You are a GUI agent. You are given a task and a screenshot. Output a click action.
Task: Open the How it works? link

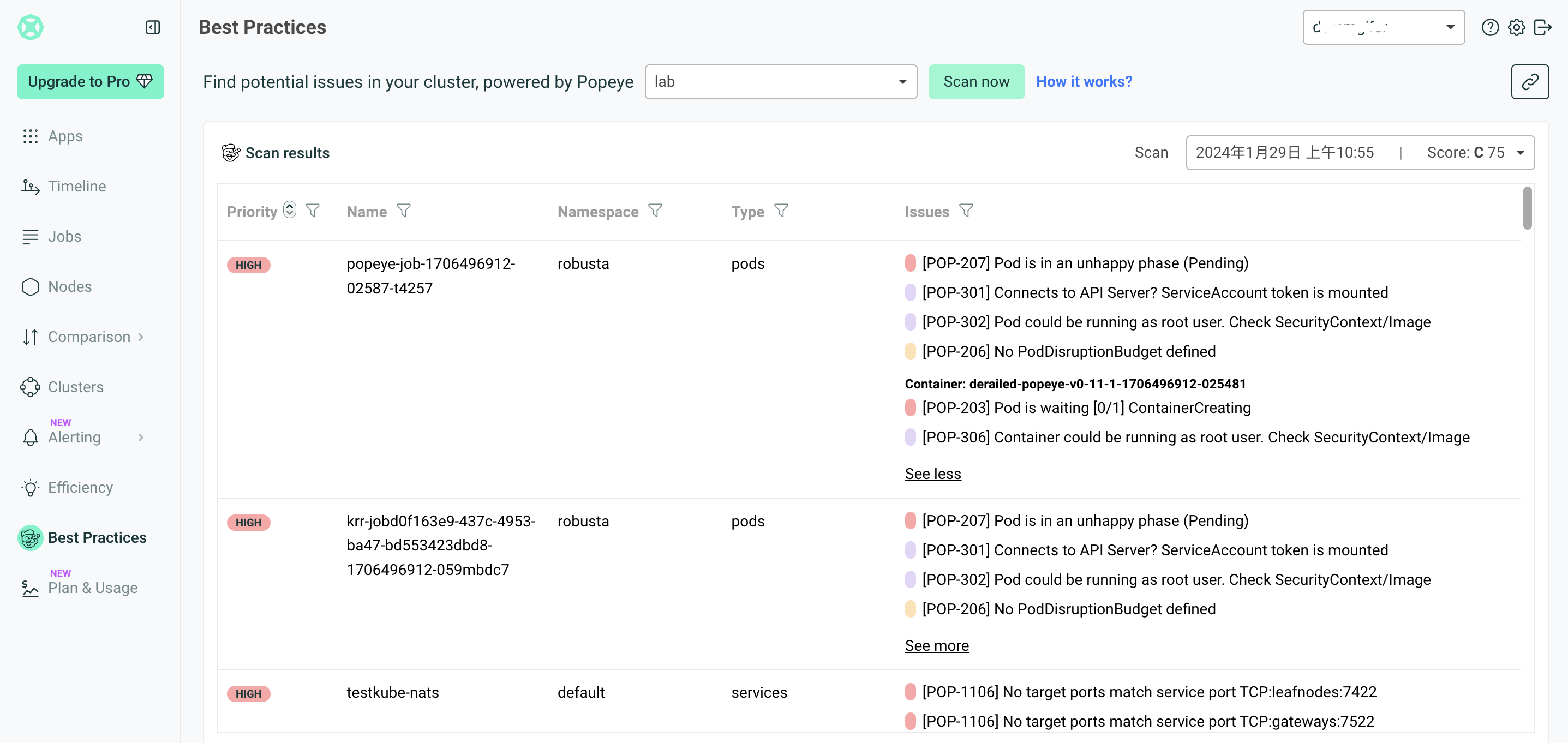pyautogui.click(x=1084, y=81)
